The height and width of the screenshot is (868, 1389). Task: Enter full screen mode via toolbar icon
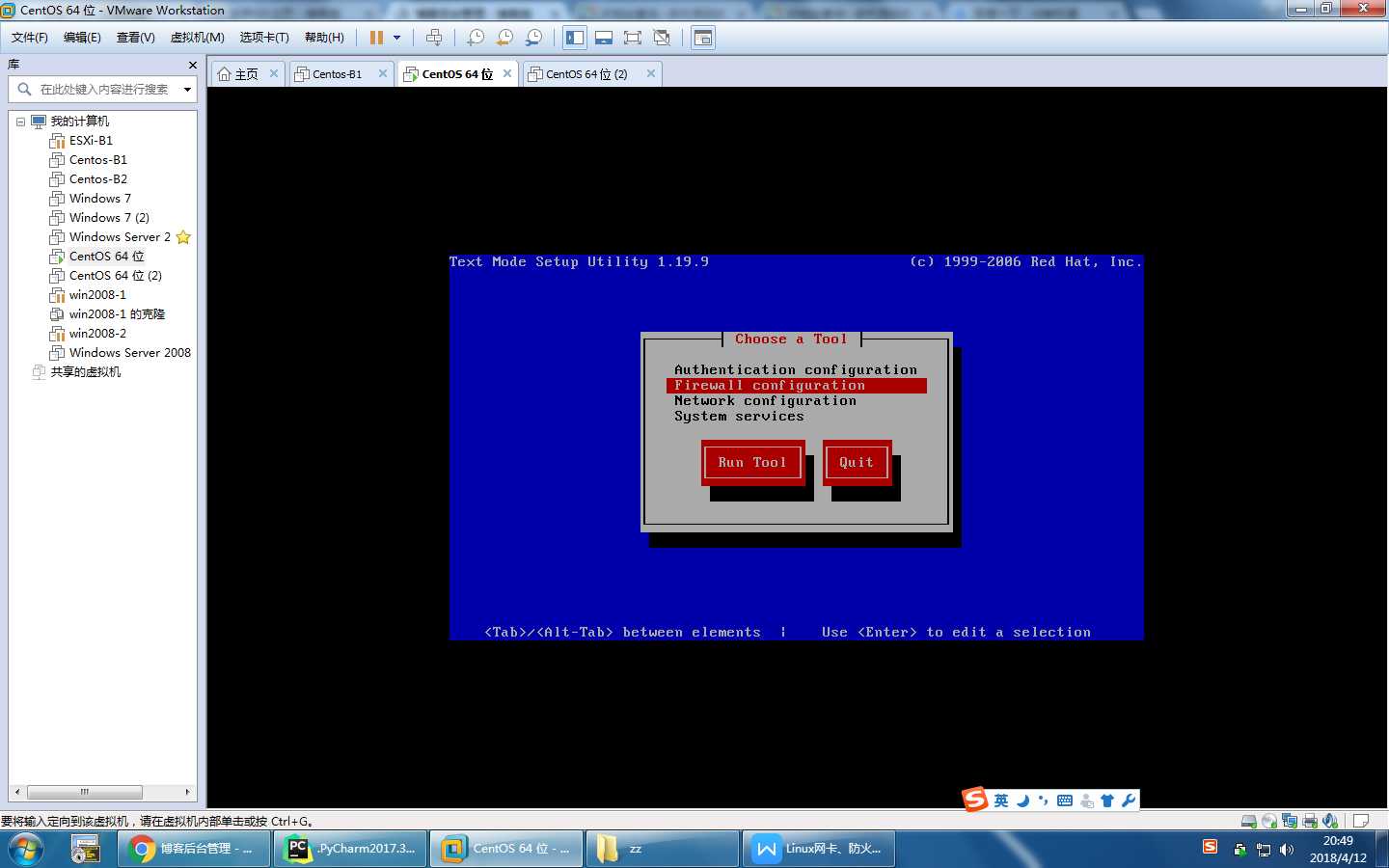(x=633, y=38)
